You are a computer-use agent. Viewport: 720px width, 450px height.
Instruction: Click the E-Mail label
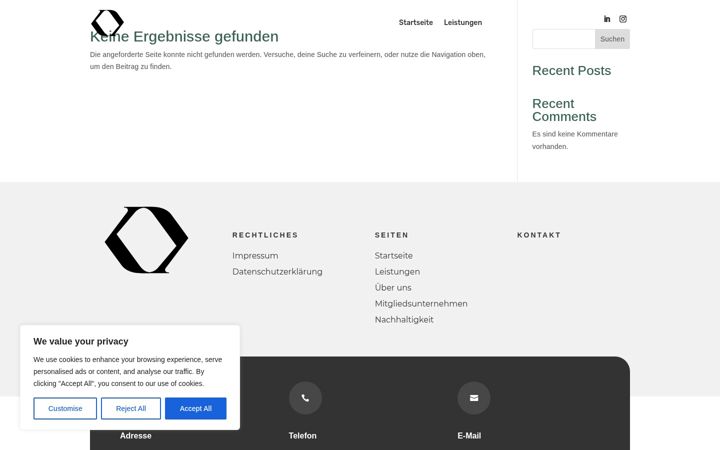tap(469, 436)
